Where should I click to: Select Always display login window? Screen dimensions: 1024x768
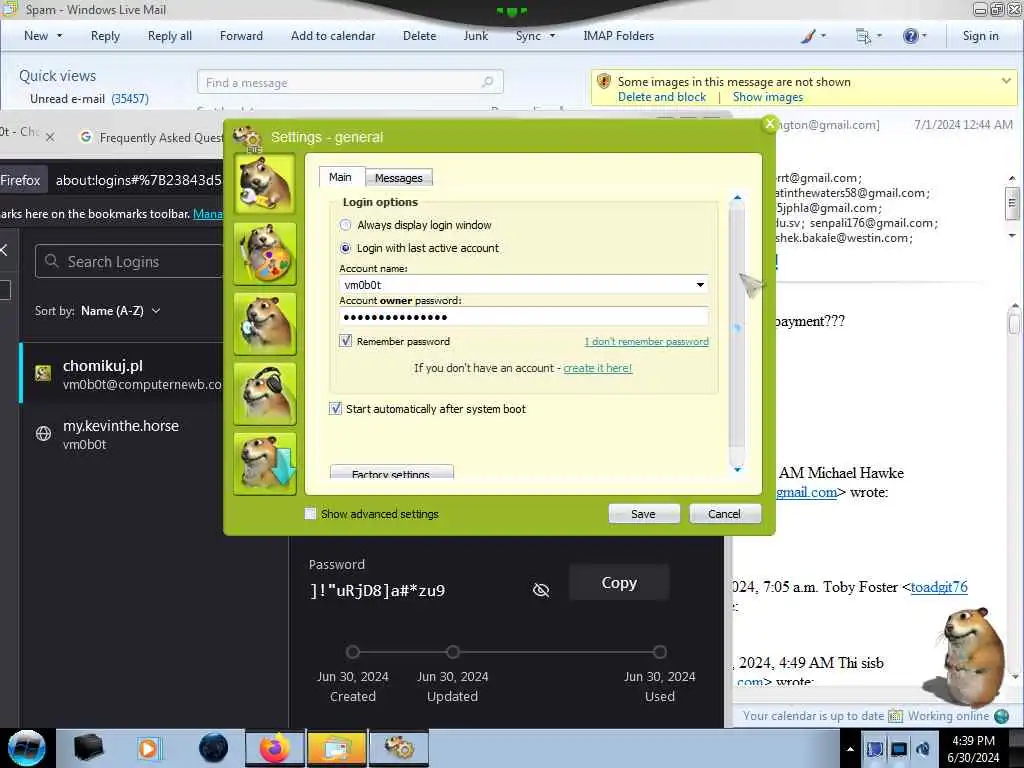[345, 225]
